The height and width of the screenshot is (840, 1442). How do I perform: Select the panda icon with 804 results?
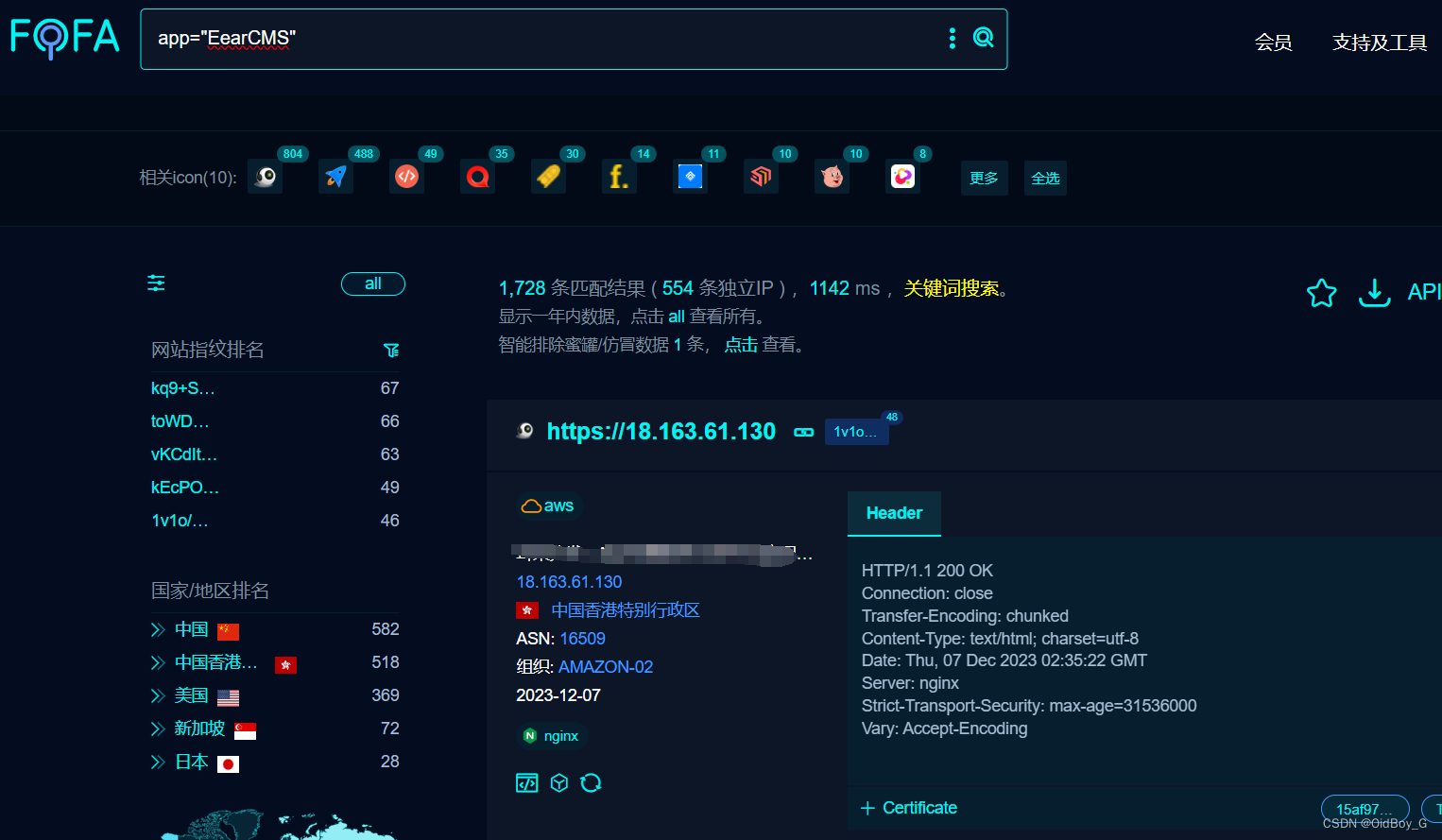coord(266,177)
